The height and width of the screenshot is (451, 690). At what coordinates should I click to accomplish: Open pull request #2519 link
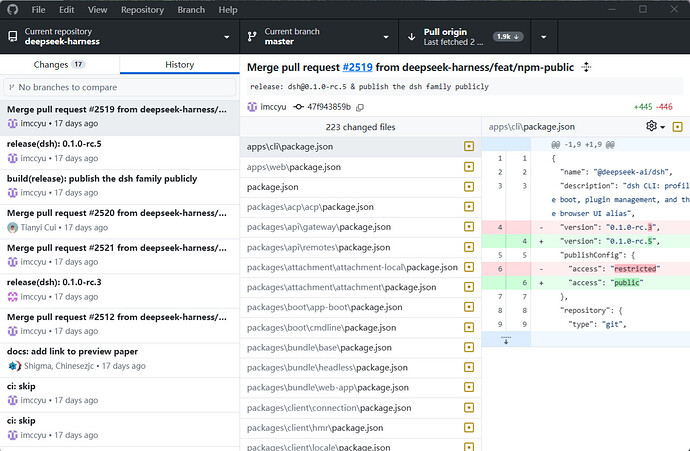click(x=357, y=67)
